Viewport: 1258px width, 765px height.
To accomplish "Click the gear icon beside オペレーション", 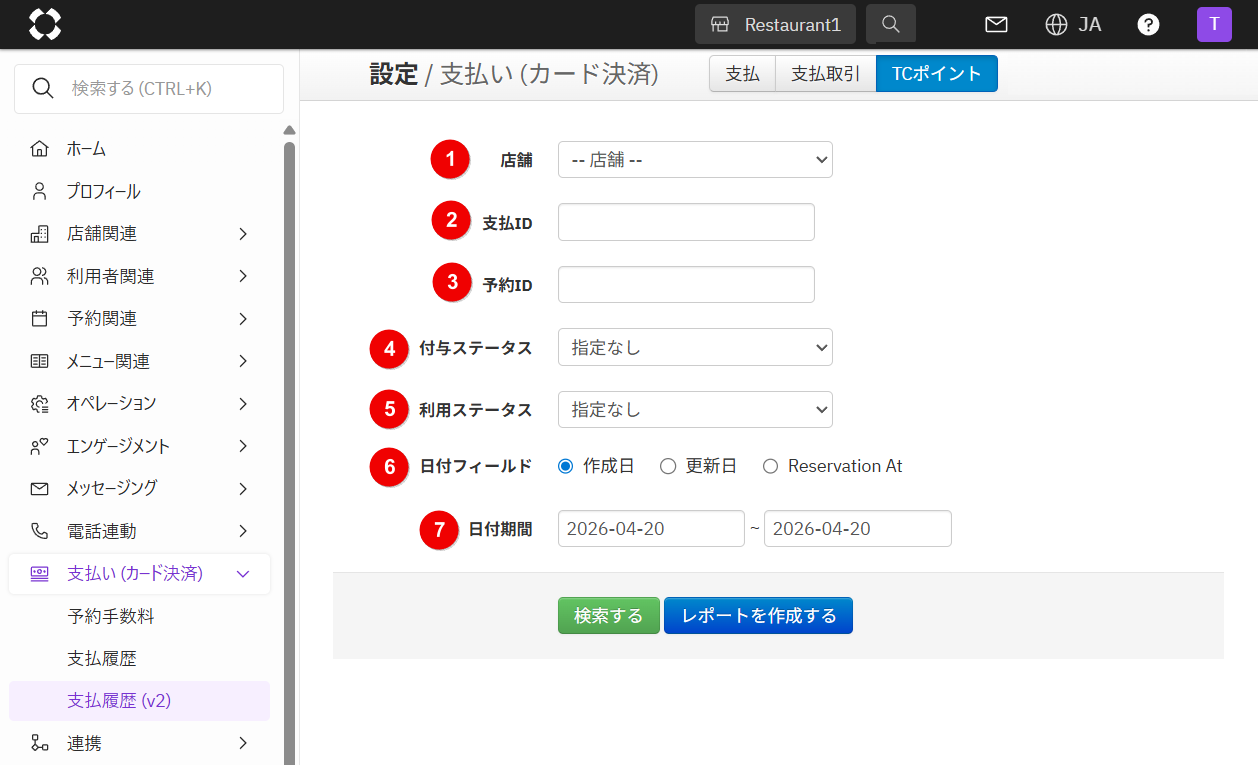I will [40, 404].
